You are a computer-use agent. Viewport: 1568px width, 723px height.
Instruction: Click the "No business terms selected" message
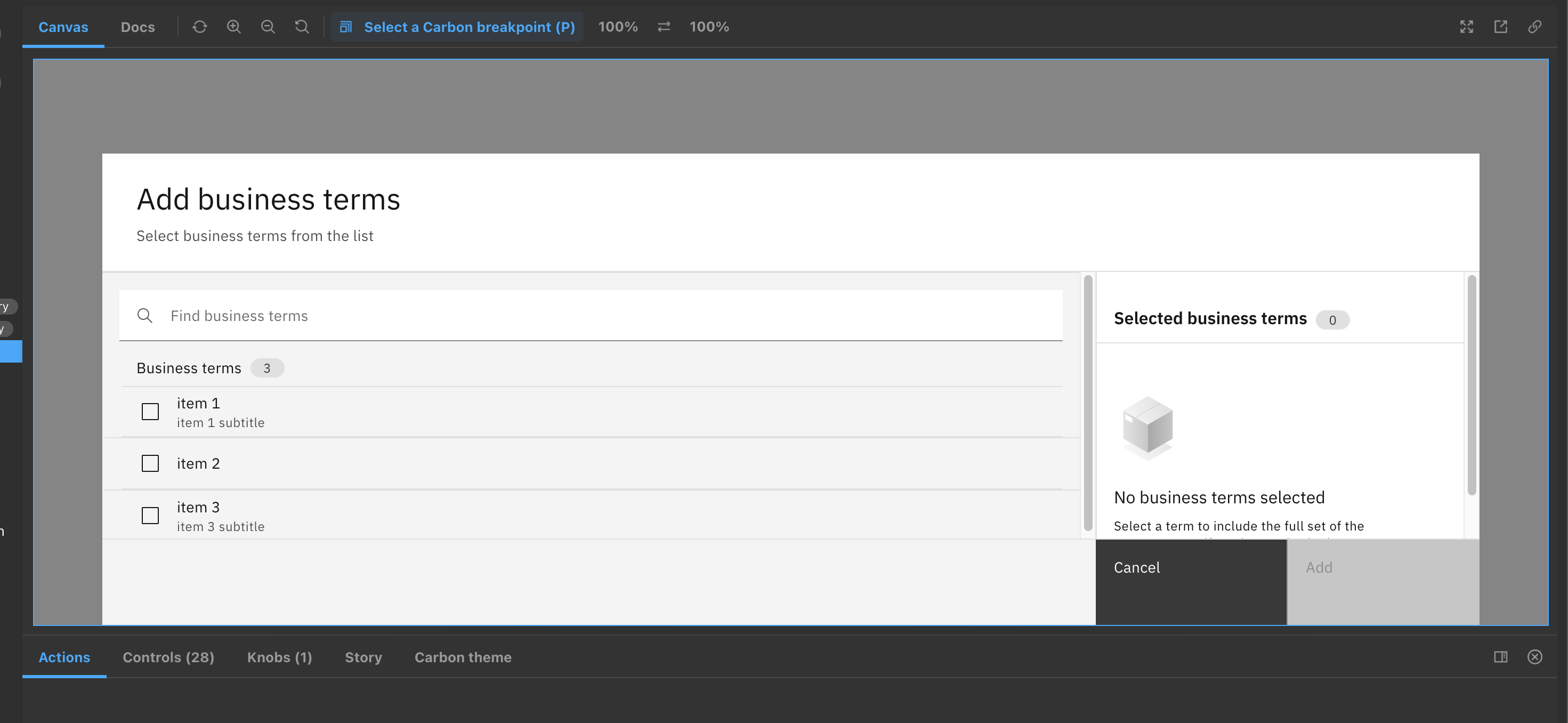pyautogui.click(x=1219, y=497)
